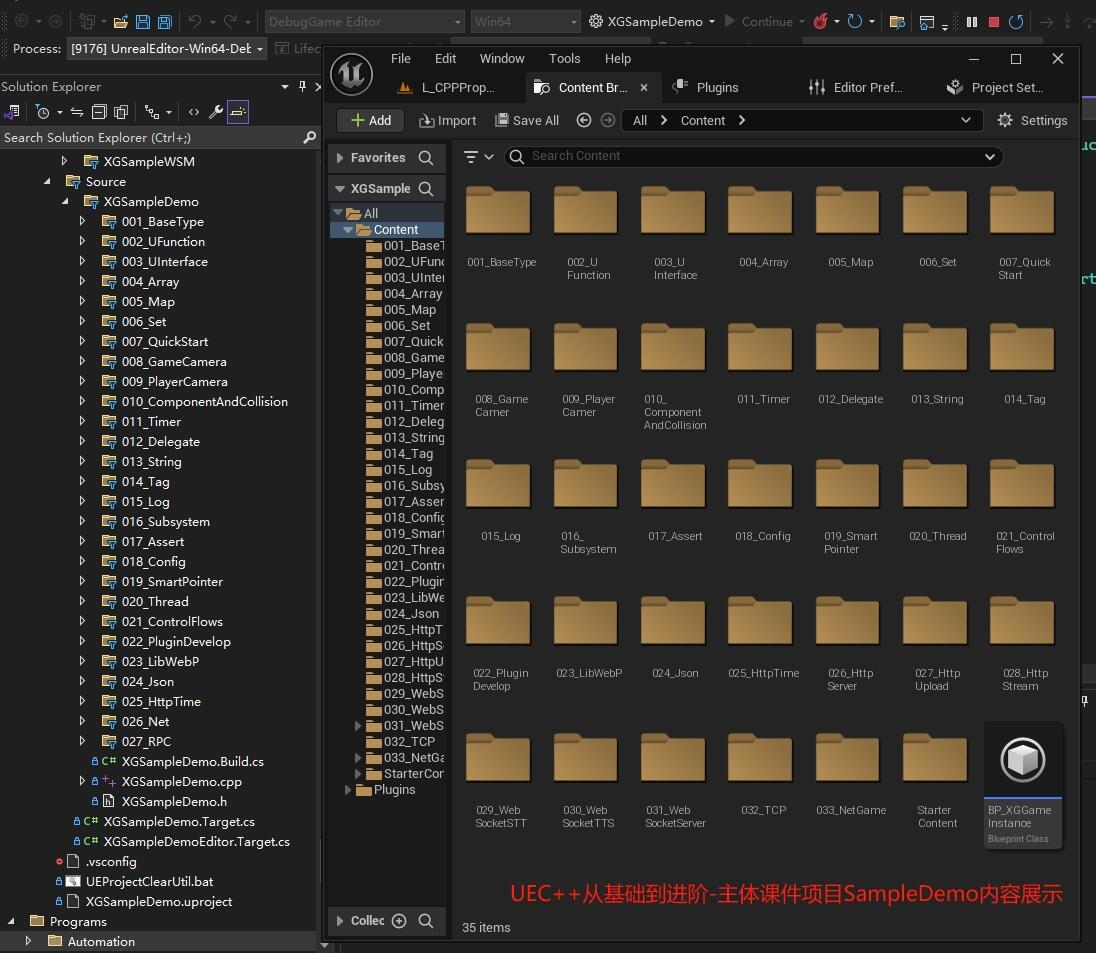Click the Search Content input field

[x=754, y=156]
